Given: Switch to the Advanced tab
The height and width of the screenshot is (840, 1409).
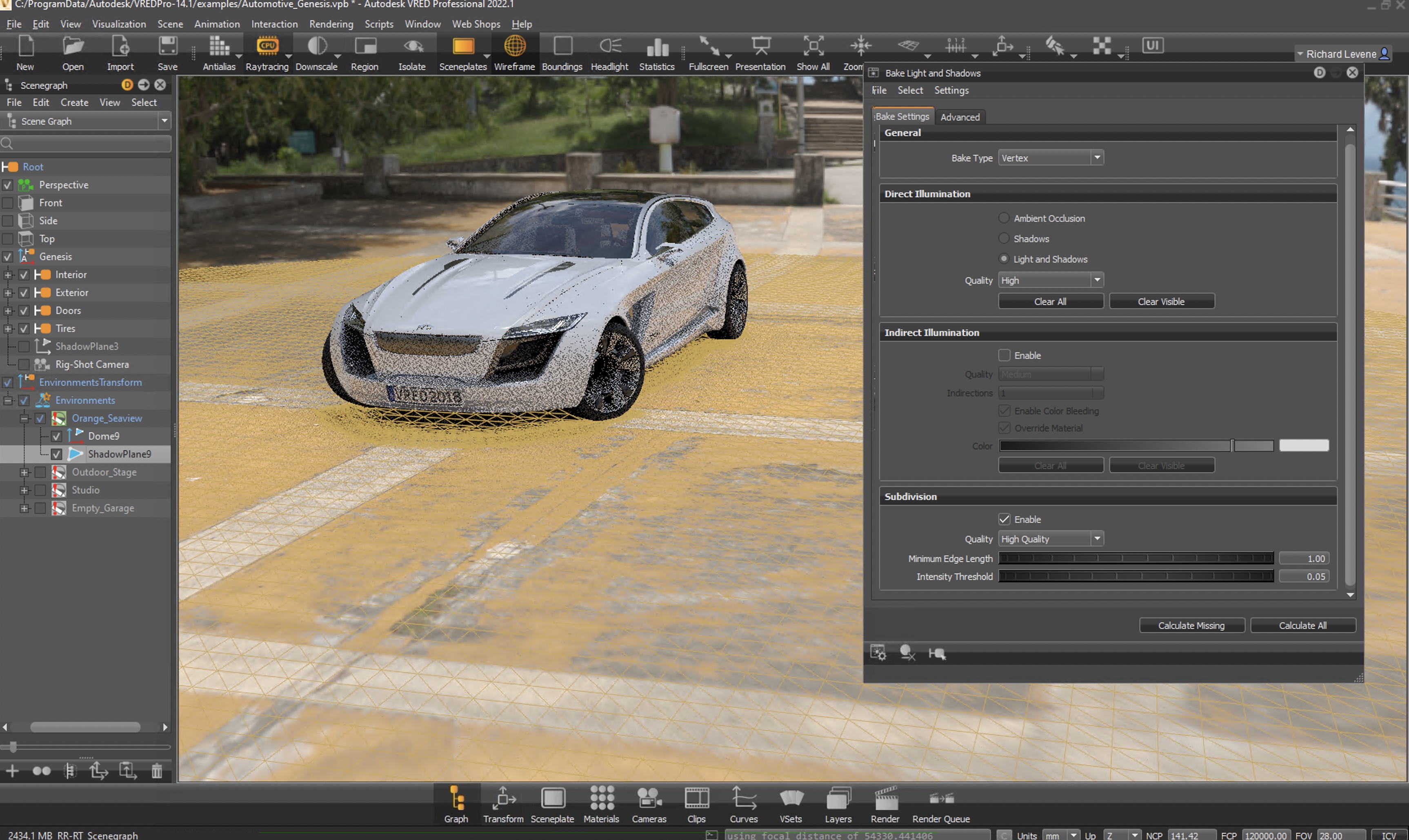Looking at the screenshot, I should pyautogui.click(x=960, y=117).
